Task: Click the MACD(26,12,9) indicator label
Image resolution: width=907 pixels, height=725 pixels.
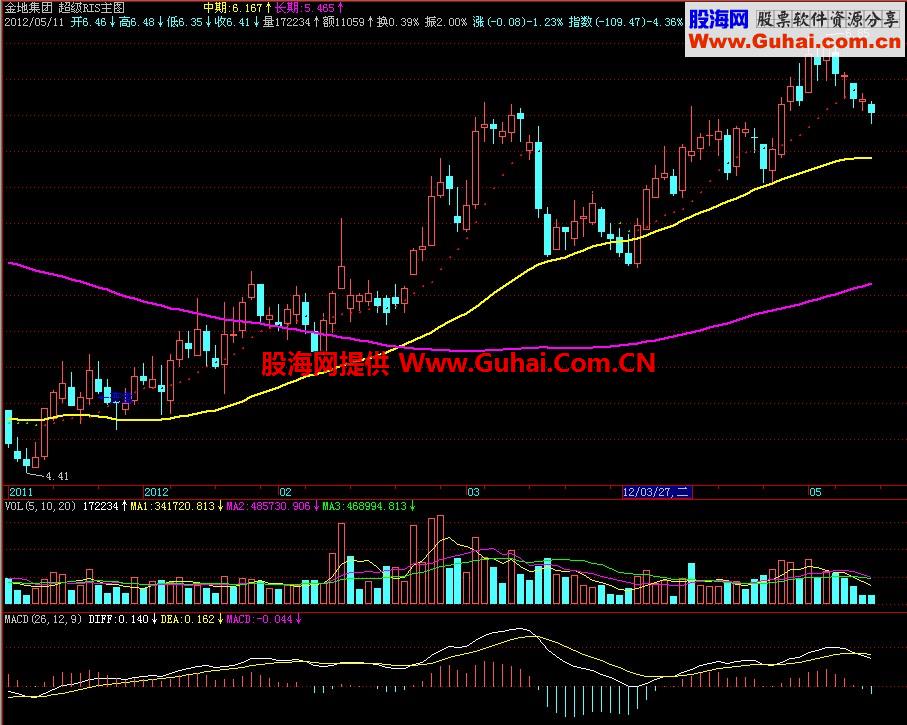Action: point(43,619)
